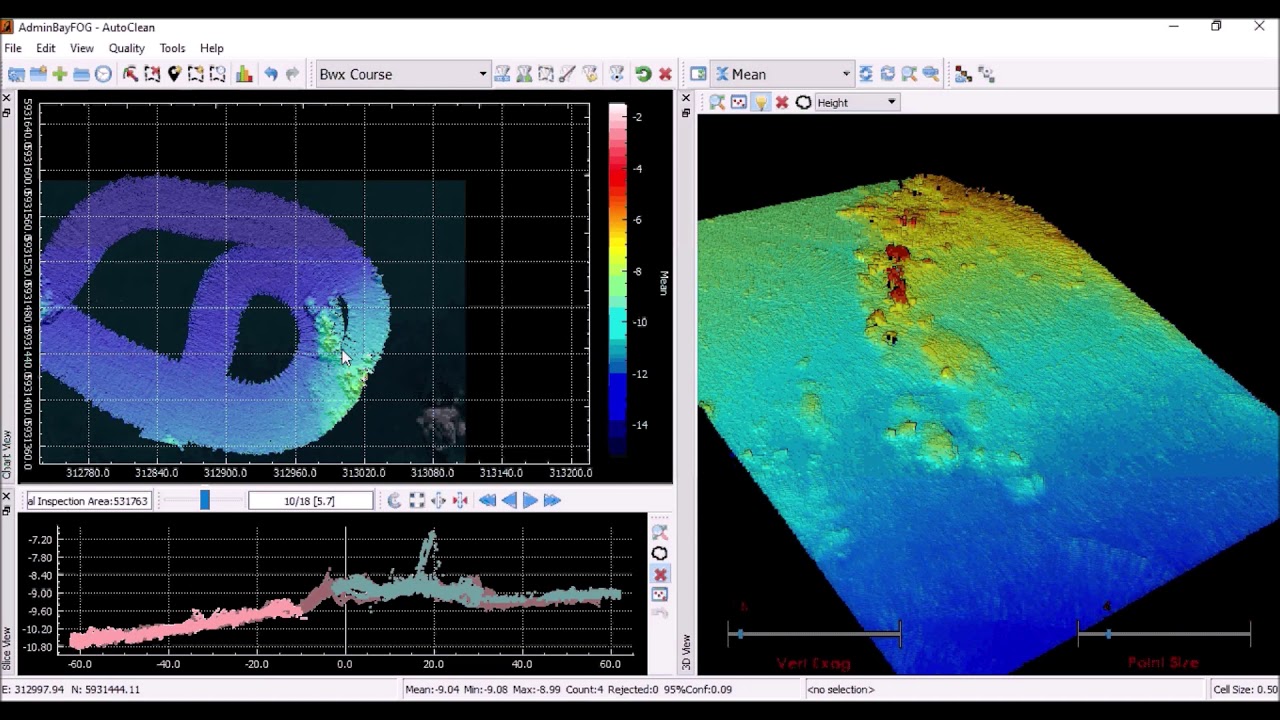The image size is (1280, 720).
Task: Click the grey redo arrow
Action: (292, 74)
